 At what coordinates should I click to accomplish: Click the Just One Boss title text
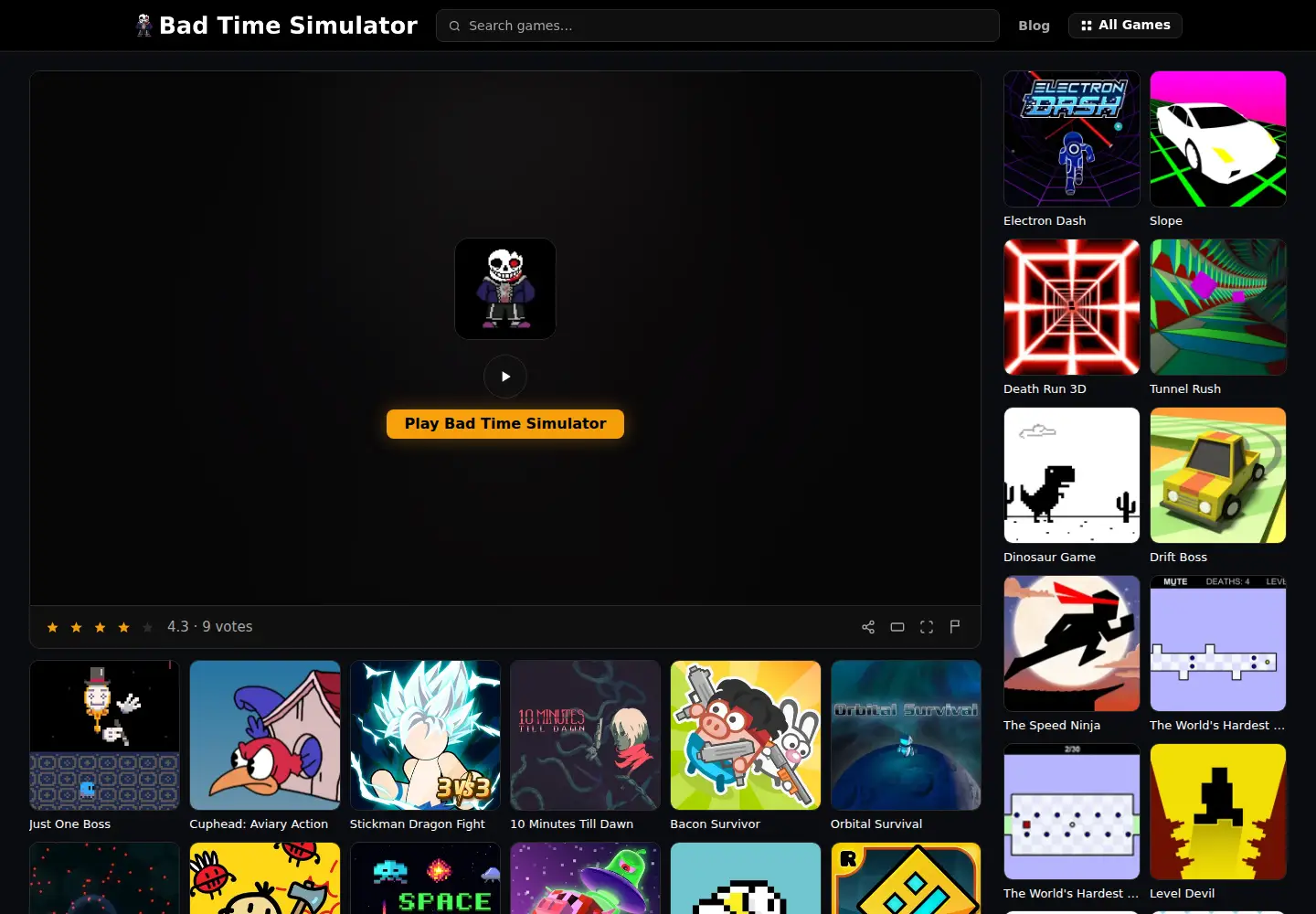click(69, 824)
